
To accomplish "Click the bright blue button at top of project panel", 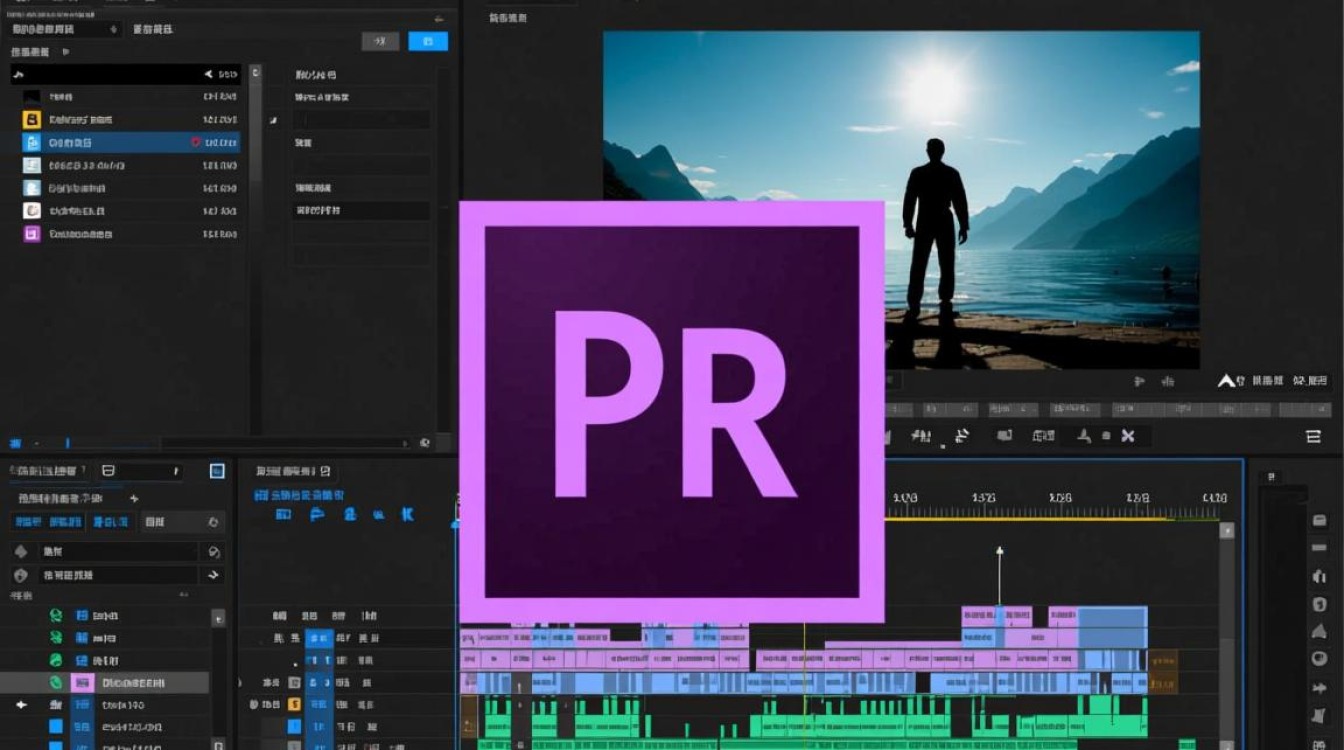I will 428,41.
